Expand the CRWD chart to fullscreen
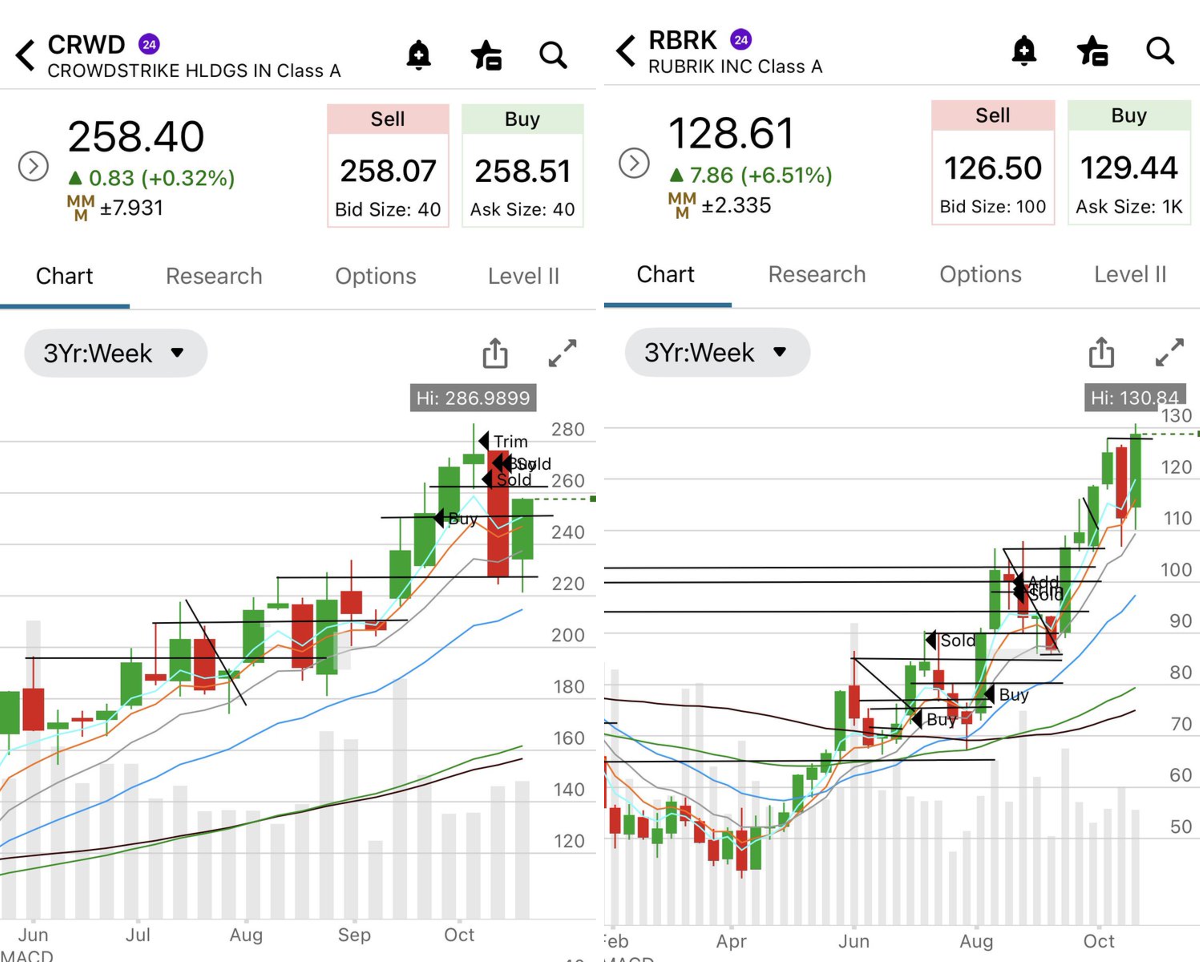 click(x=563, y=353)
